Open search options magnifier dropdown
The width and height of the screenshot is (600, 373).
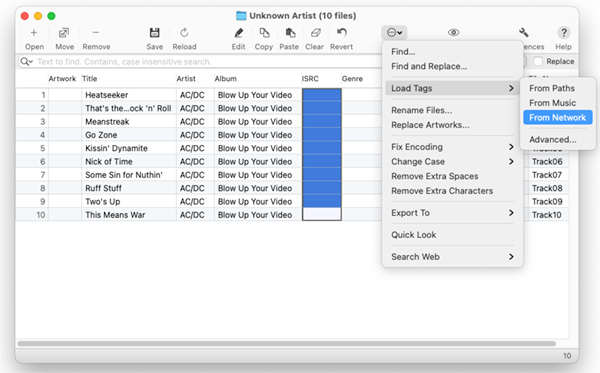coord(27,62)
